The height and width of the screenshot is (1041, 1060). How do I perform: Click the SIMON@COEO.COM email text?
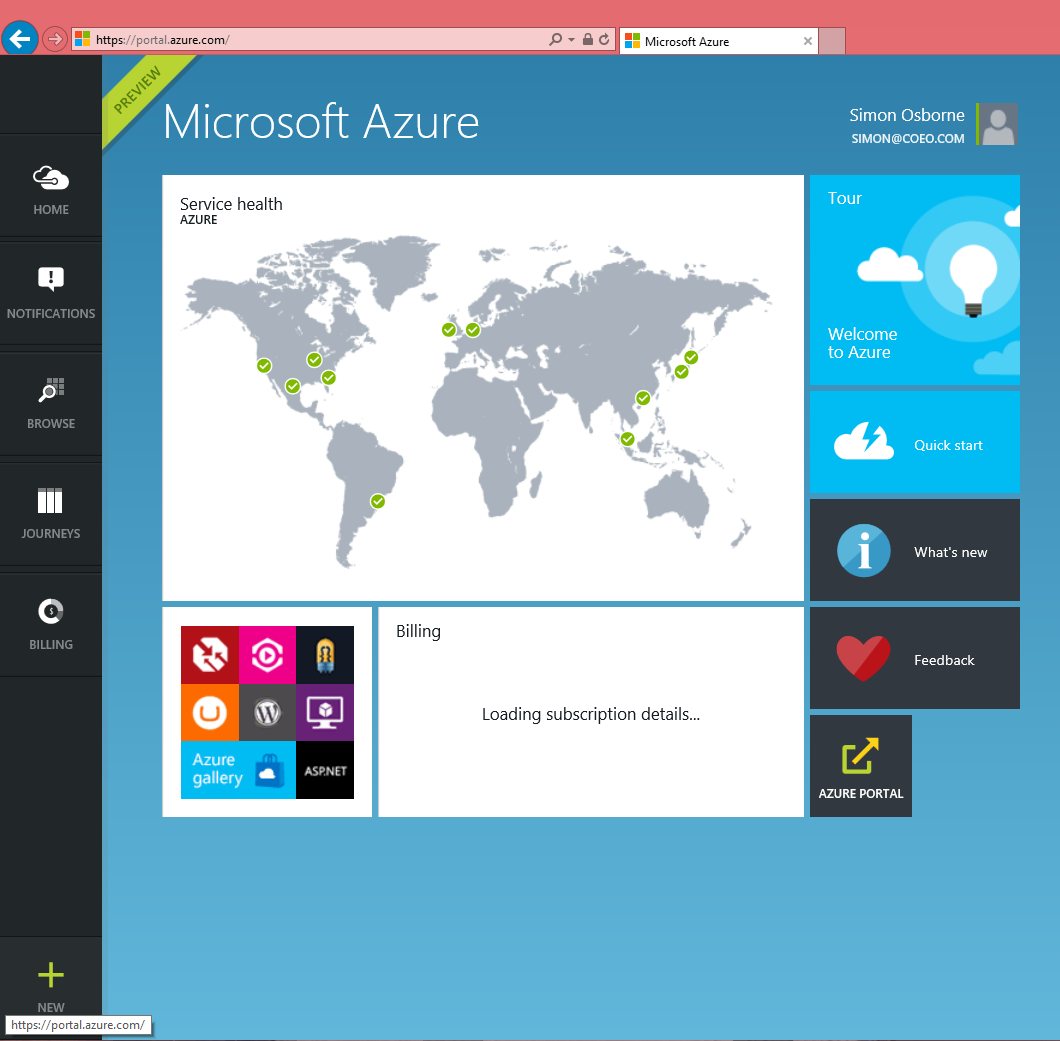pyautogui.click(x=907, y=139)
